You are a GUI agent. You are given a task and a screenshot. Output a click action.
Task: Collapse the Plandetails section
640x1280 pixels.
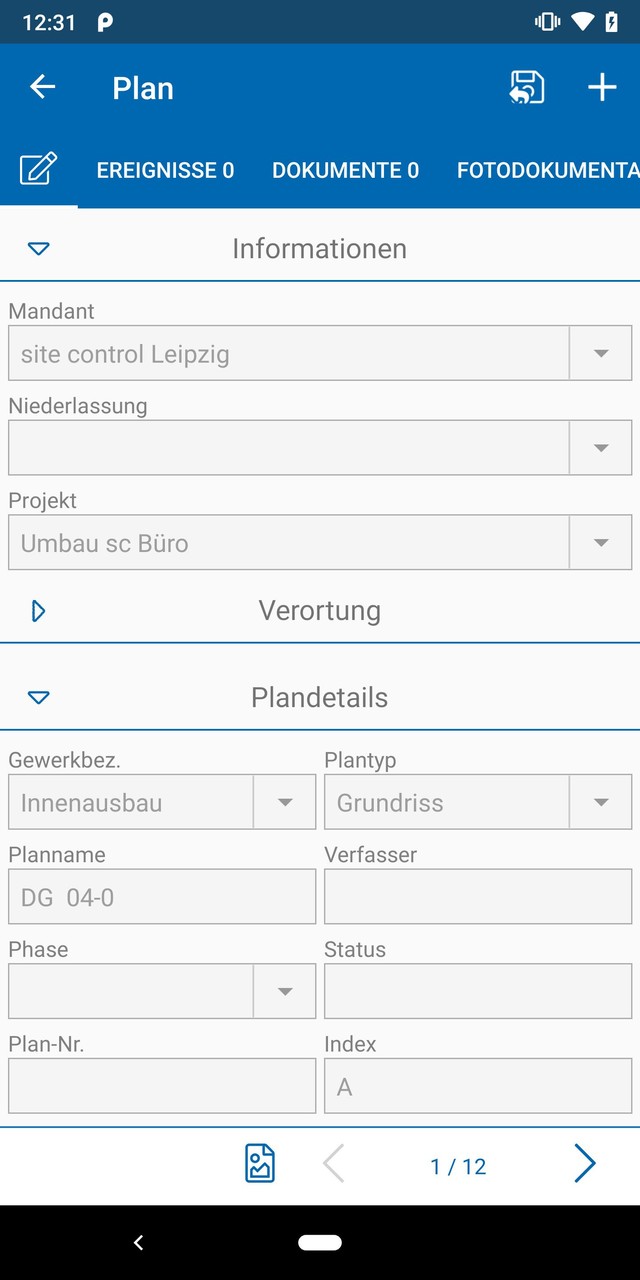(38, 697)
